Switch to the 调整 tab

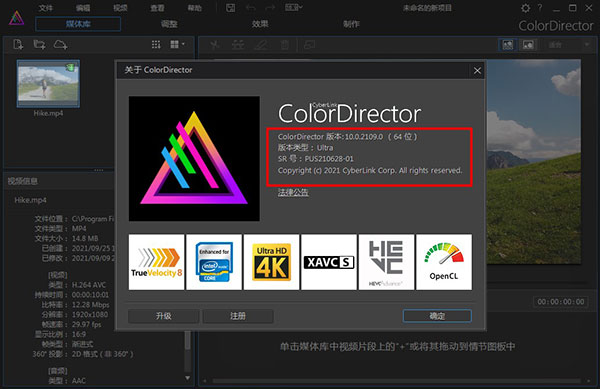click(x=169, y=24)
